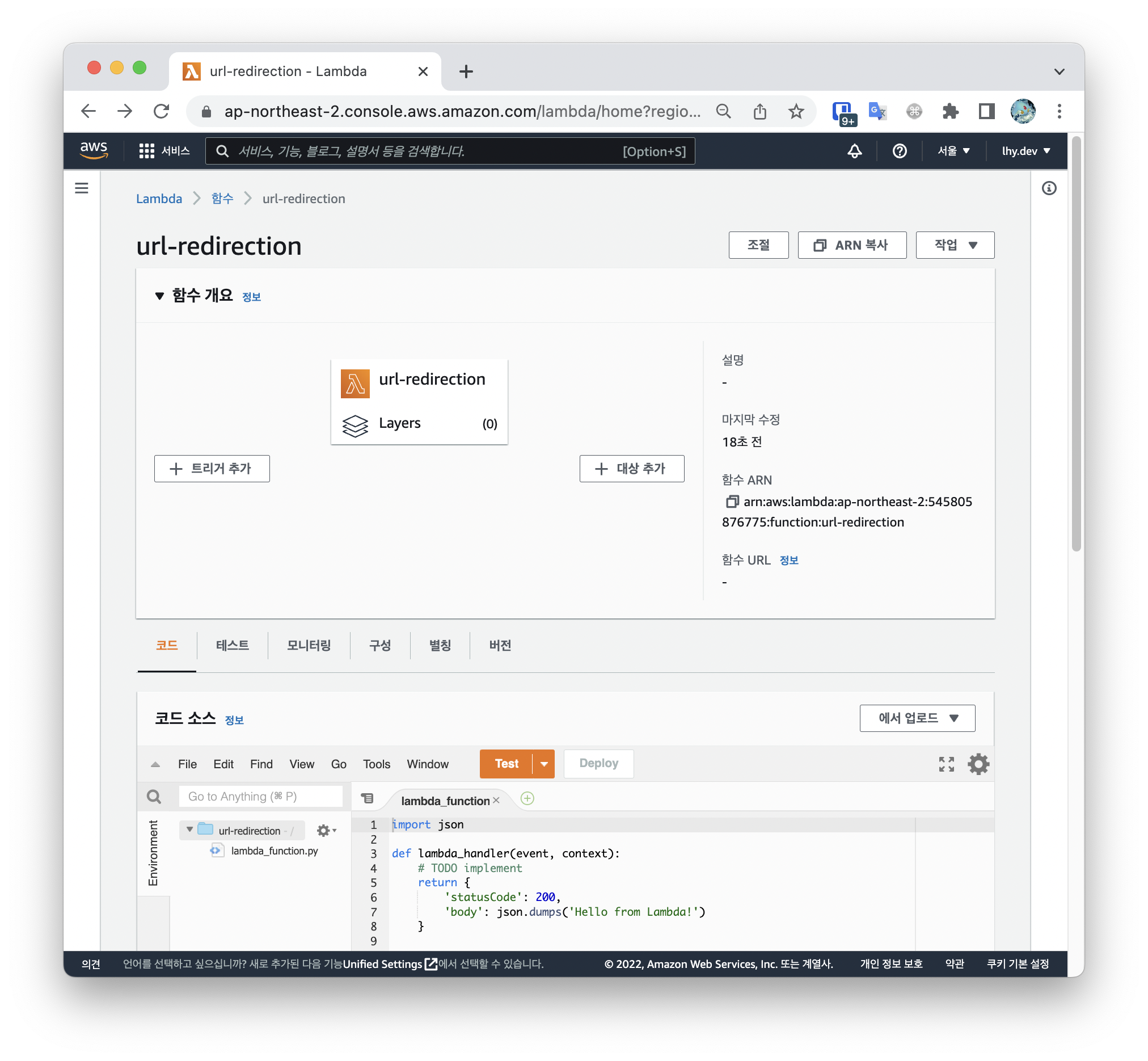This screenshot has width=1148, height=1061.
Task: Click the 대상 추가 button
Action: [x=631, y=469]
